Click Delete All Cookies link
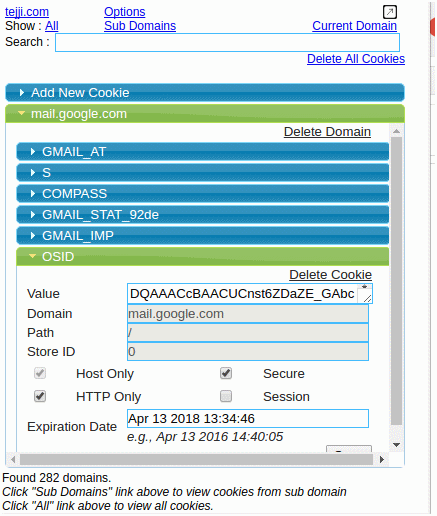 (x=356, y=59)
